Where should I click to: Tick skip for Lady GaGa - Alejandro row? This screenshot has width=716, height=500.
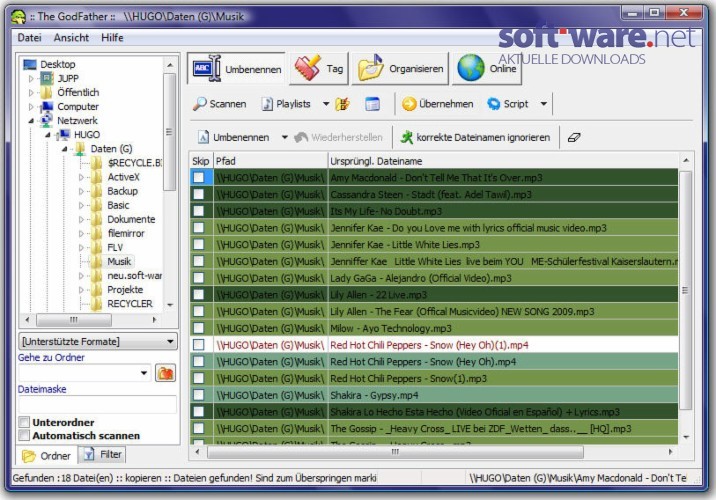point(199,278)
